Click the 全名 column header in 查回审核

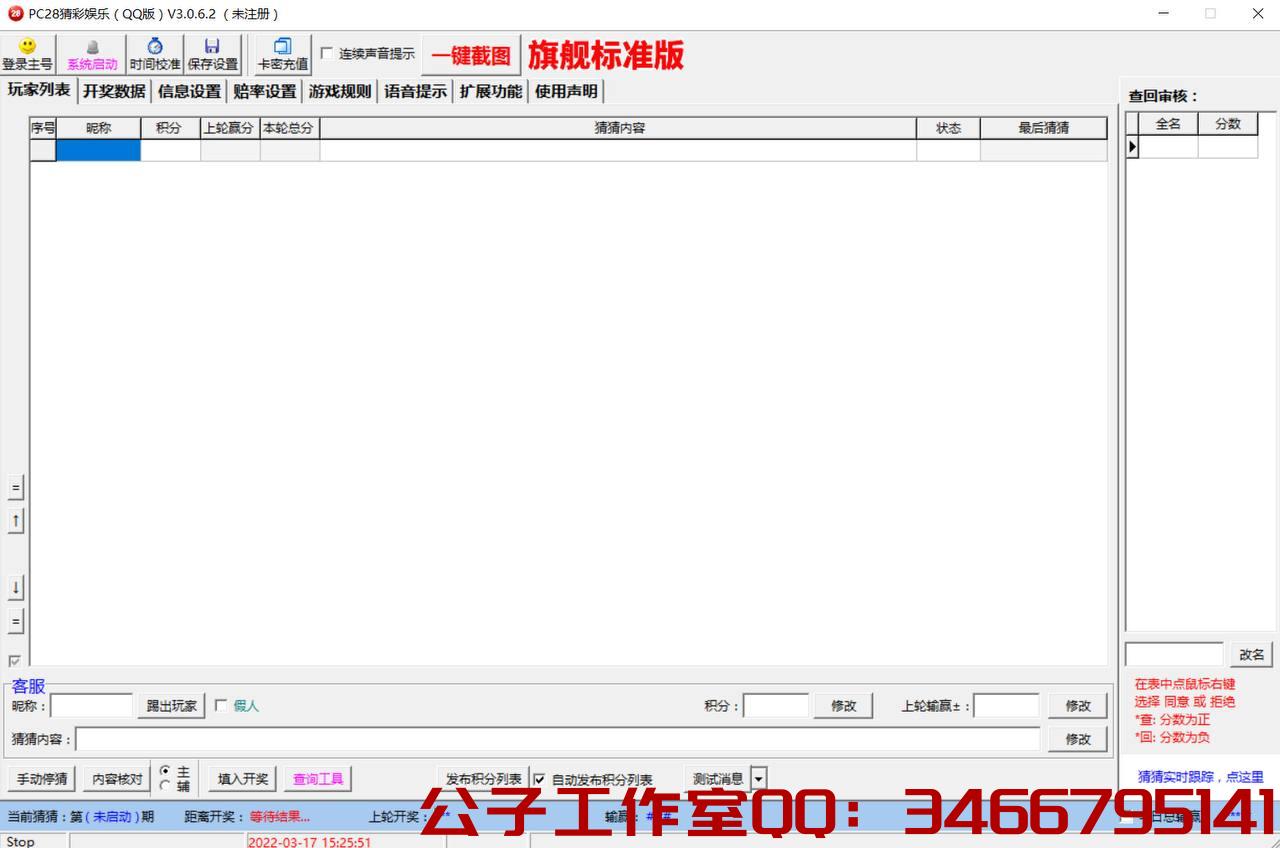1168,124
